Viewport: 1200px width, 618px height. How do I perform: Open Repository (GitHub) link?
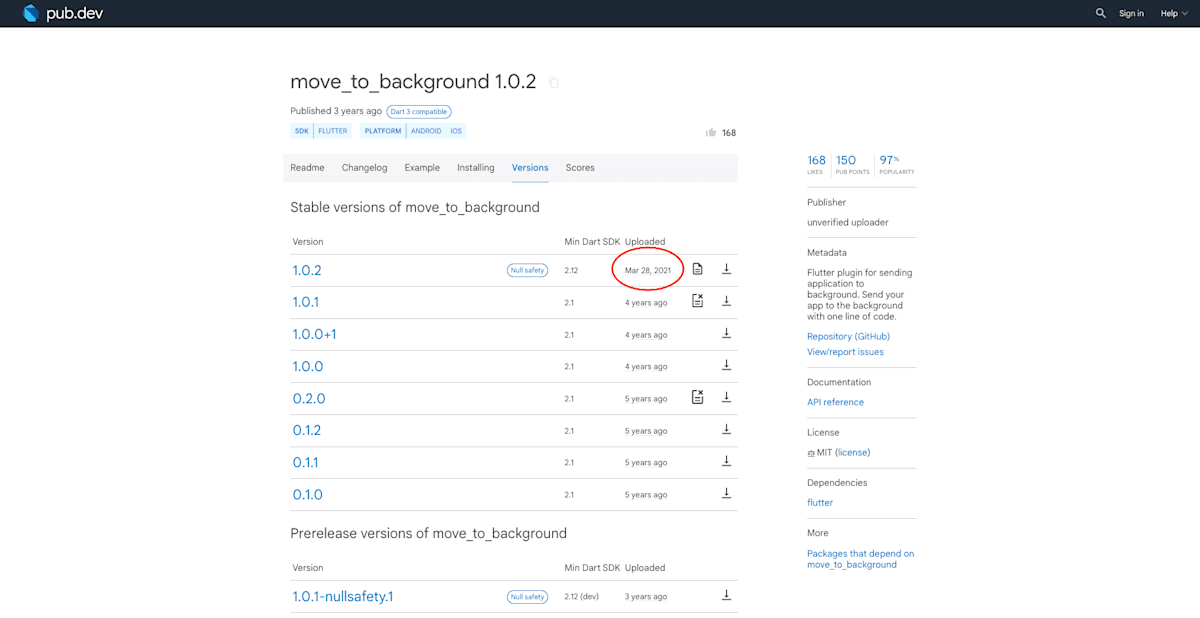pos(848,336)
